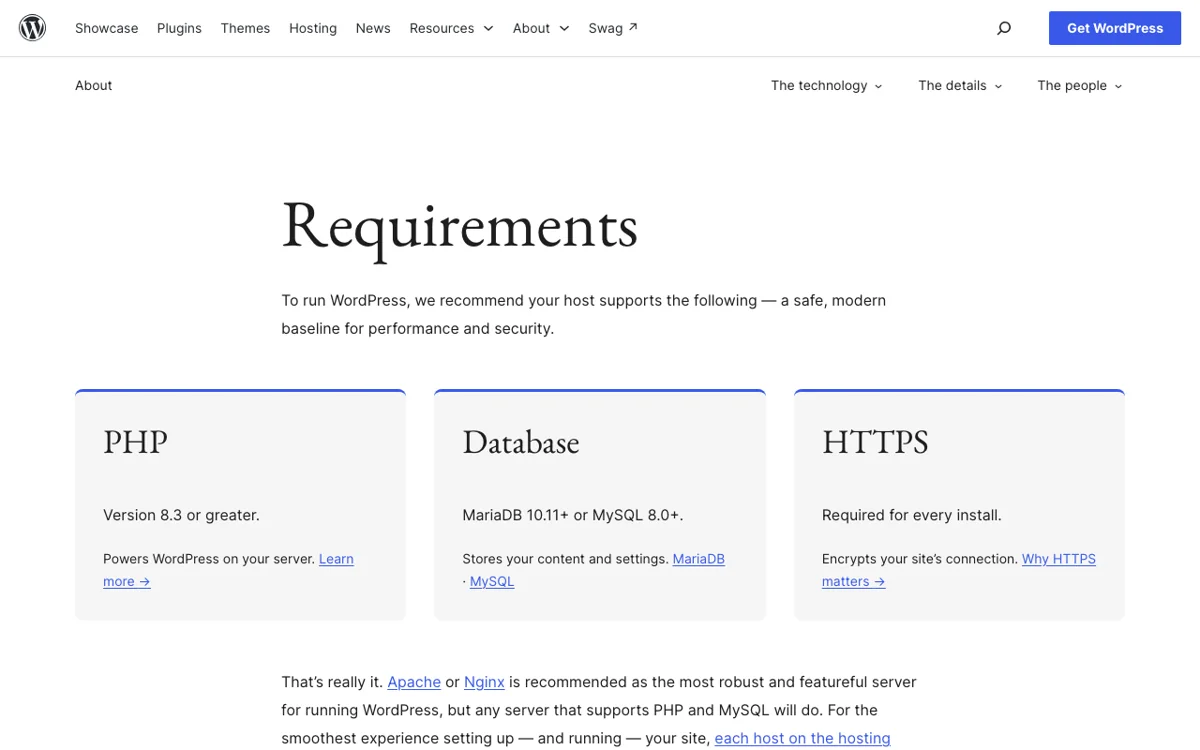Expand the About dropdown in the top bar

point(541,28)
